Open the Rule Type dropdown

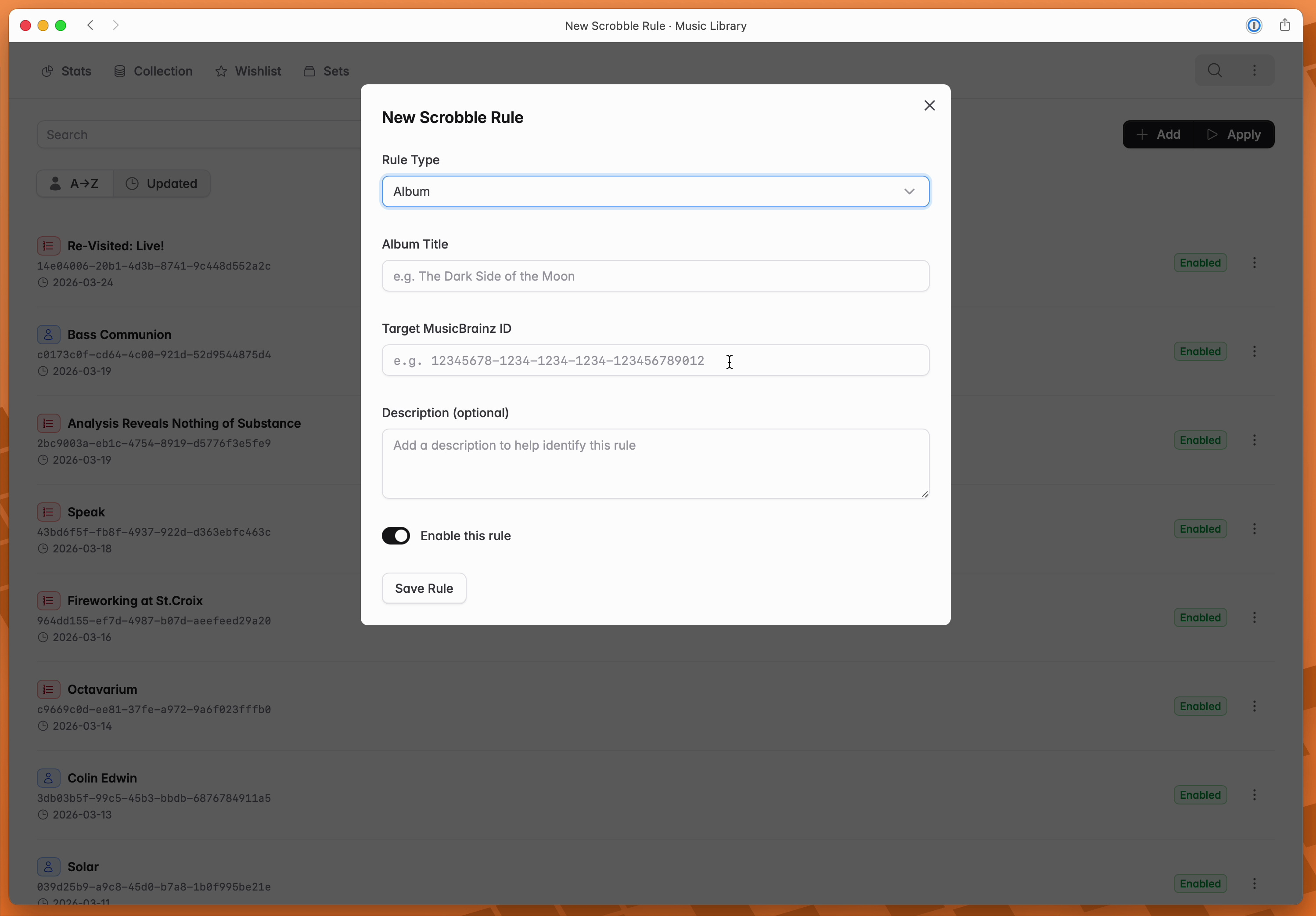pos(655,191)
